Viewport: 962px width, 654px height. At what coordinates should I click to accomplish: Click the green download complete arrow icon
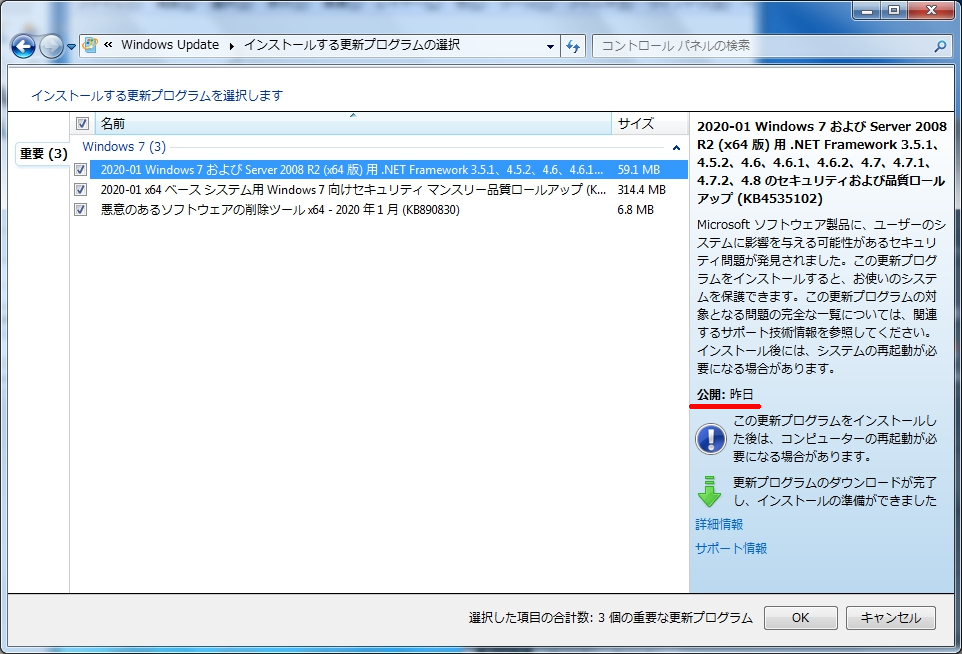[x=710, y=490]
